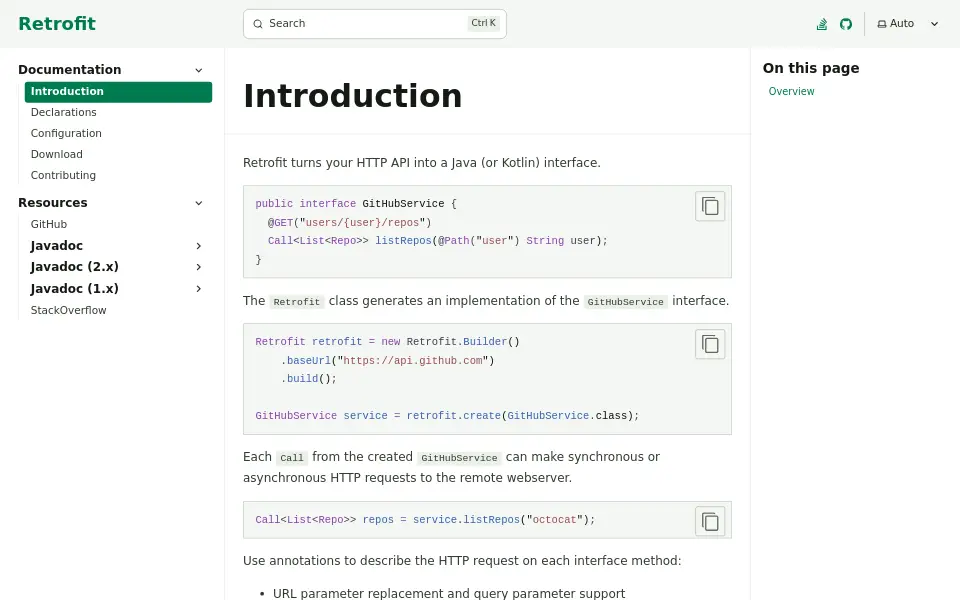The height and width of the screenshot is (600, 960).
Task: Expand the Javadoc (2.x) sidebar group
Action: pyautogui.click(x=198, y=267)
